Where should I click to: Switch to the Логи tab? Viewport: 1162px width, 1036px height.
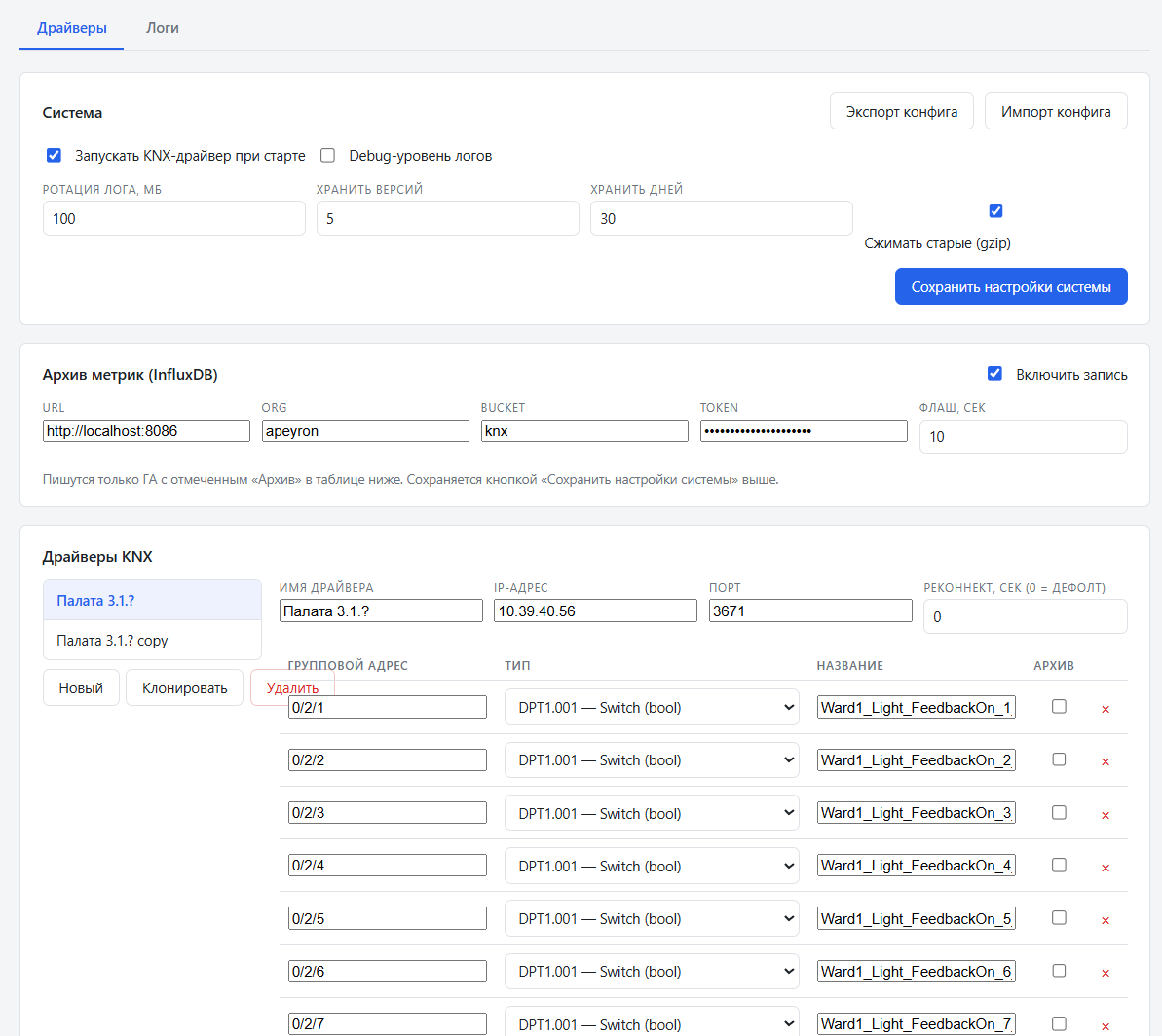(x=163, y=28)
